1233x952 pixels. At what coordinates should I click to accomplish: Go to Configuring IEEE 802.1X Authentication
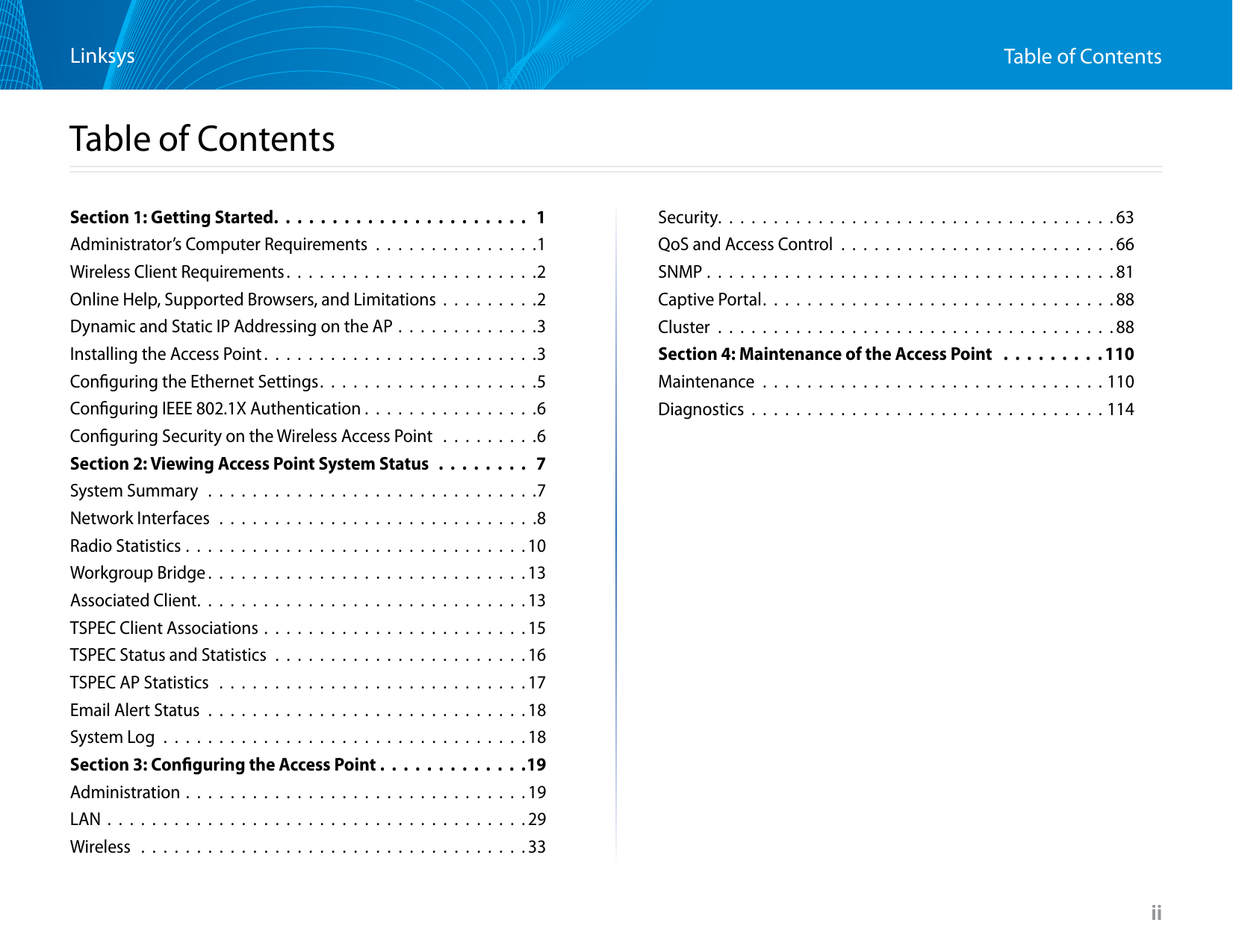(308, 409)
